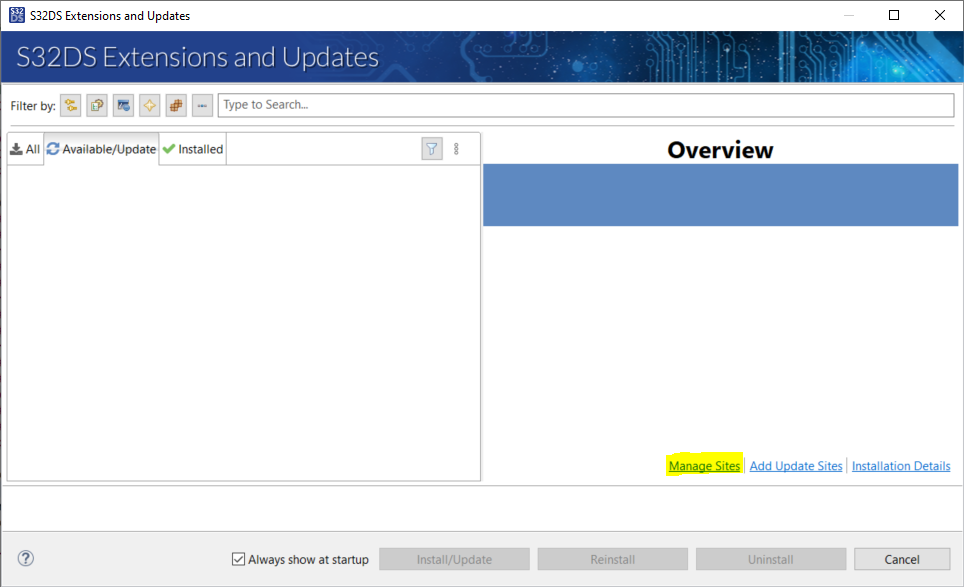Select the Available/Update tab

pos(101,149)
